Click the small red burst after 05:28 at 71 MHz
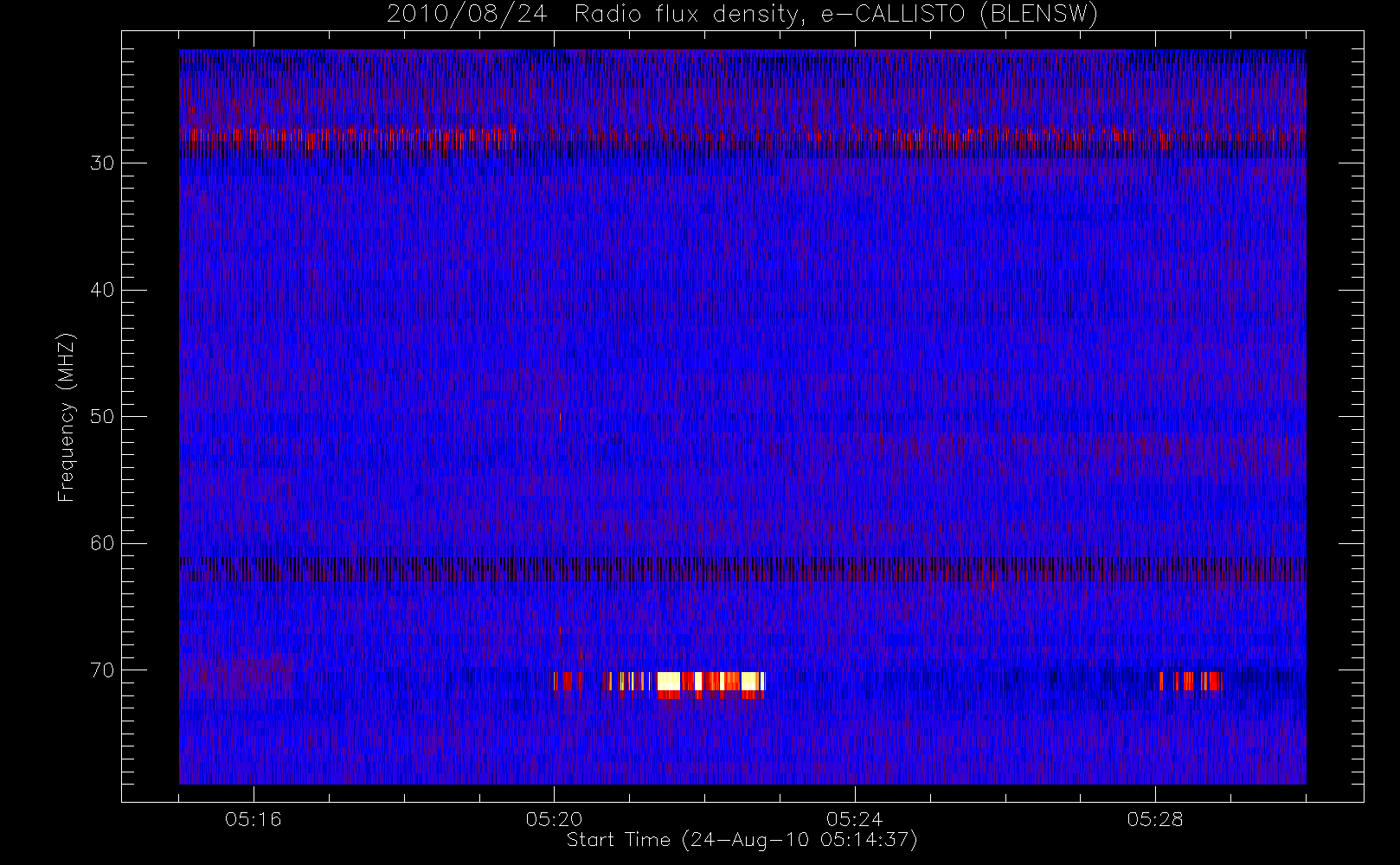This screenshot has width=1400, height=865. [1191, 681]
